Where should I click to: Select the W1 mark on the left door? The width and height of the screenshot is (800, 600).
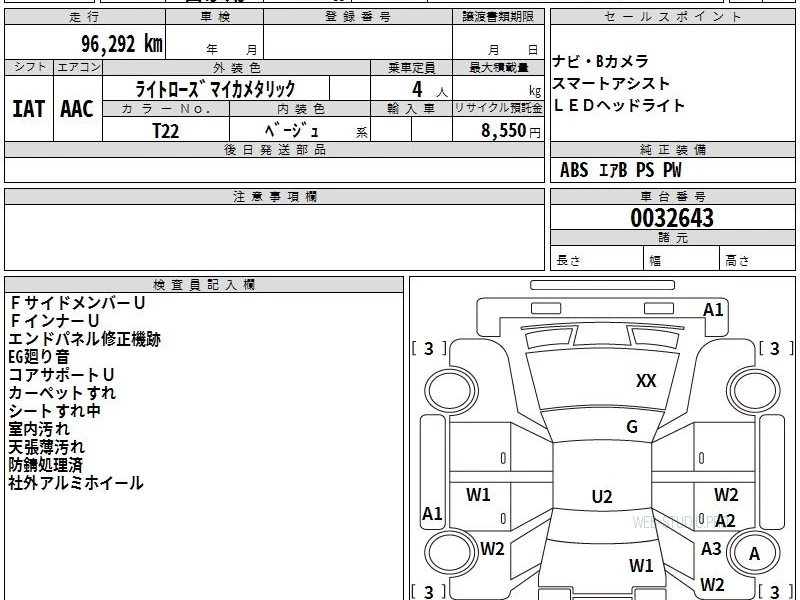tap(478, 494)
